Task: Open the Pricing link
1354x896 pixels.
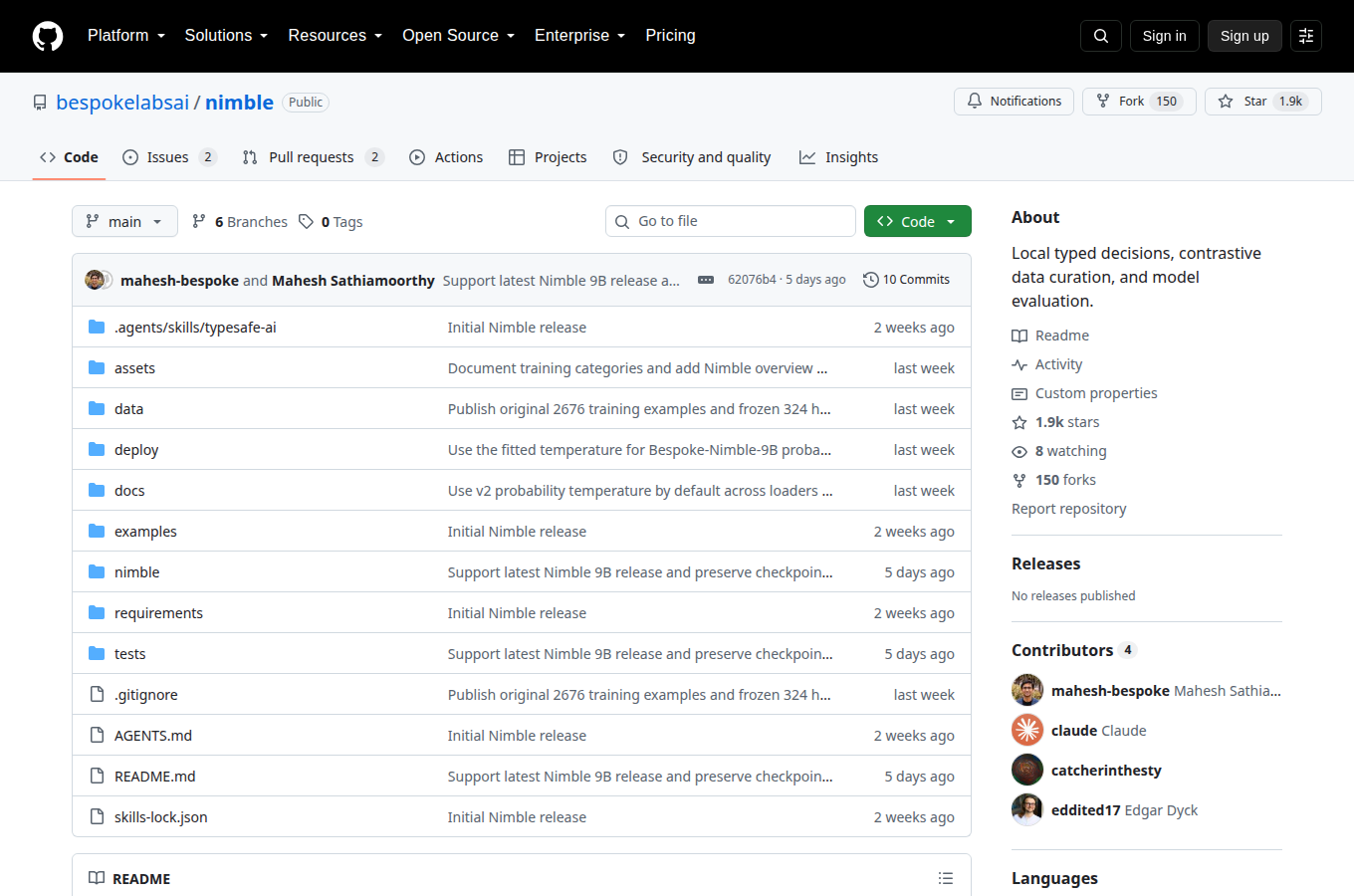Action: [x=670, y=36]
